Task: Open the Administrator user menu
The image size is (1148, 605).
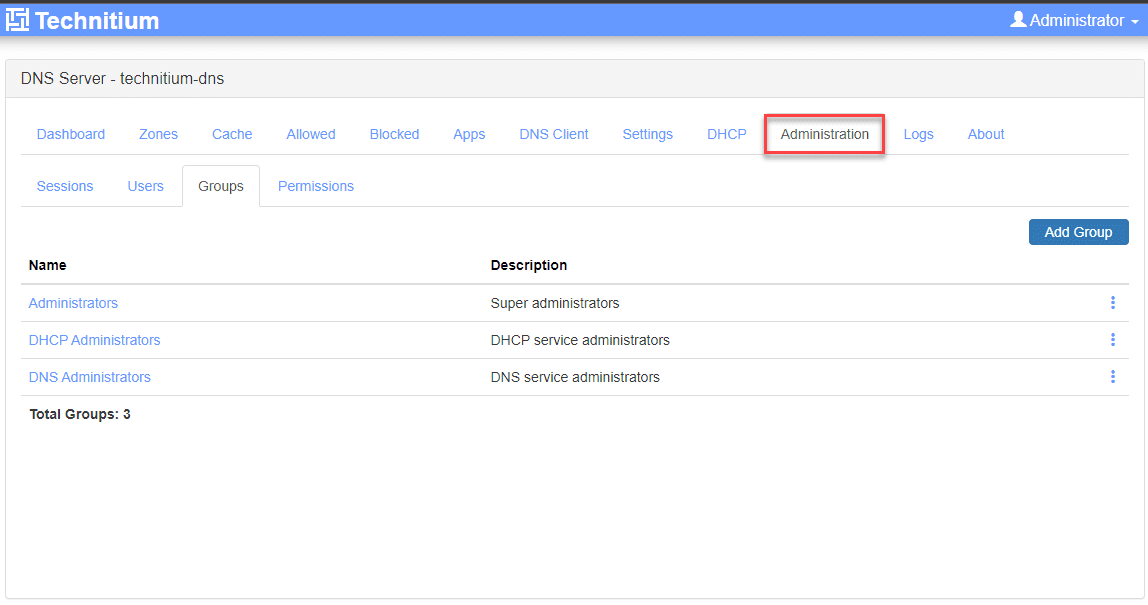Action: coord(1074,21)
